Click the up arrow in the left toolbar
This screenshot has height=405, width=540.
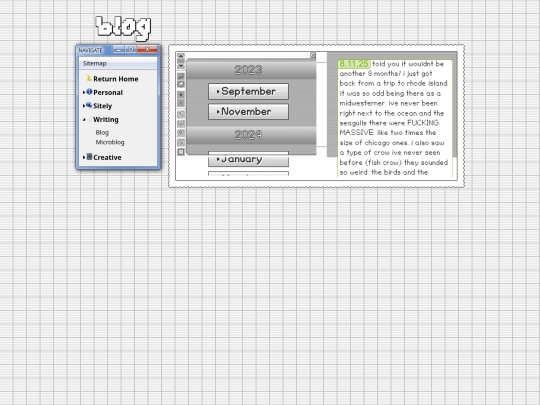point(181,56)
